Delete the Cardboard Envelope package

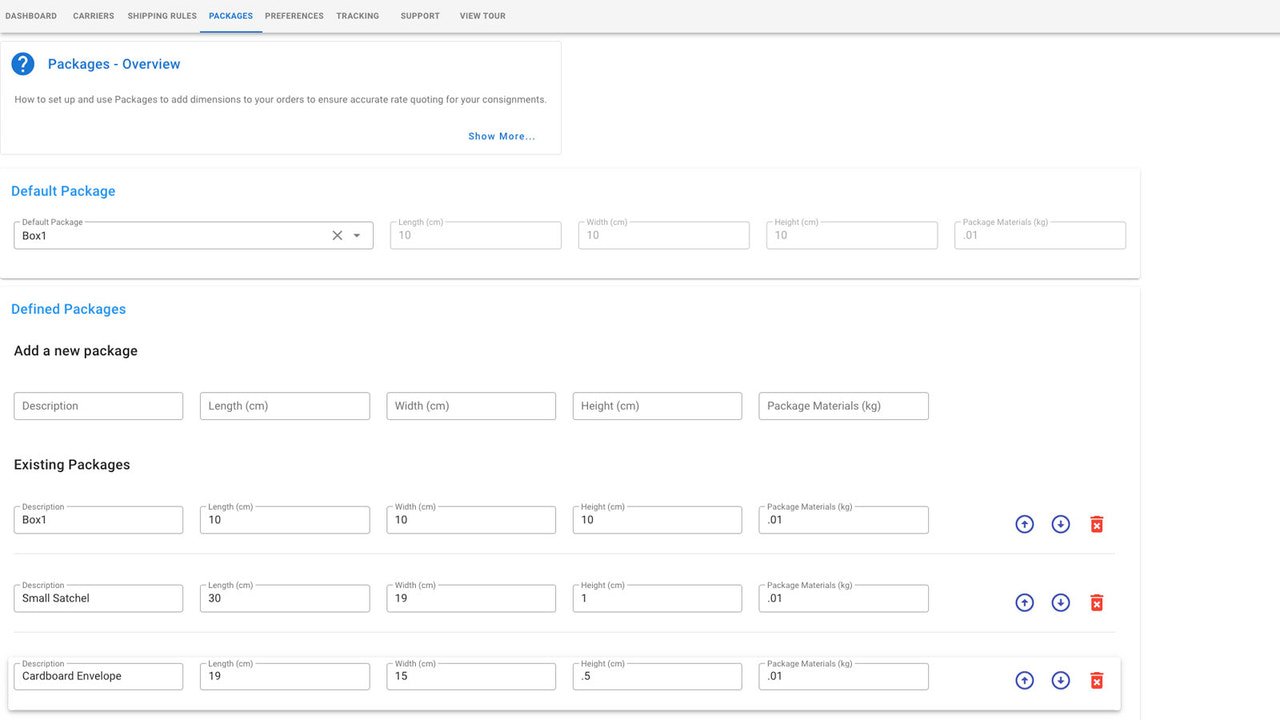pyautogui.click(x=1096, y=680)
